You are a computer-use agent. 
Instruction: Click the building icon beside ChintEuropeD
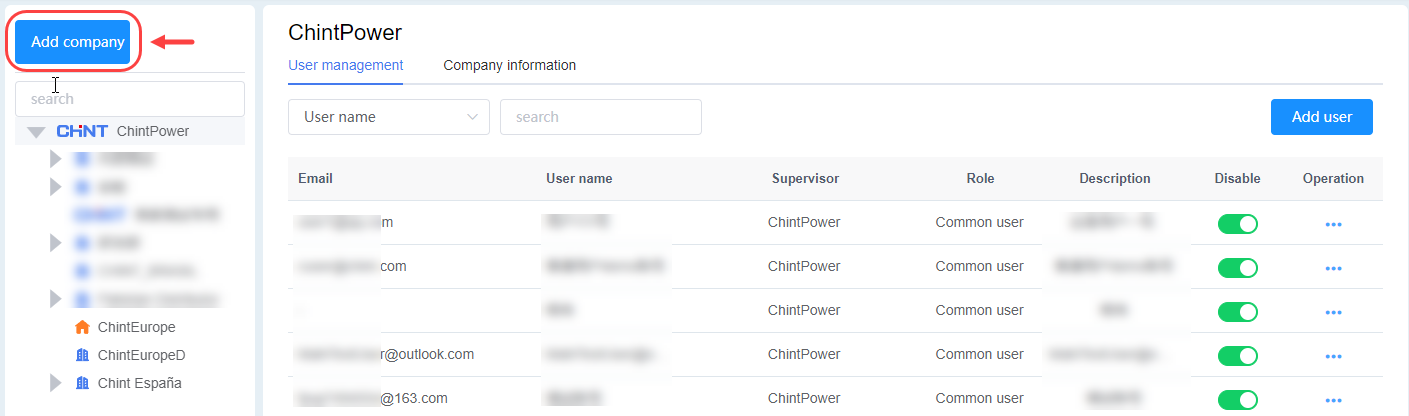83,355
